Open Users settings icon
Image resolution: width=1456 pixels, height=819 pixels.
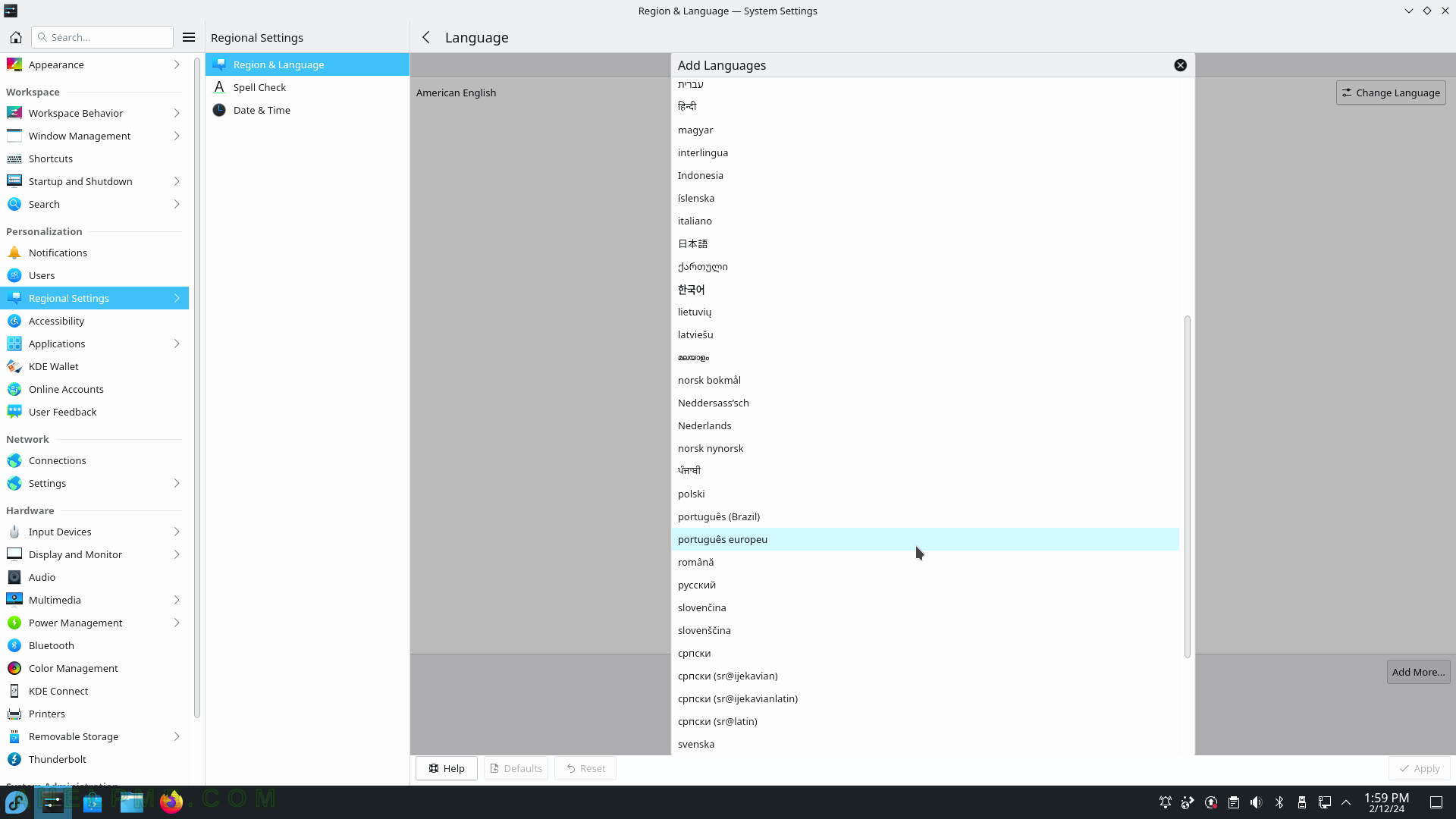pyautogui.click(x=14, y=275)
